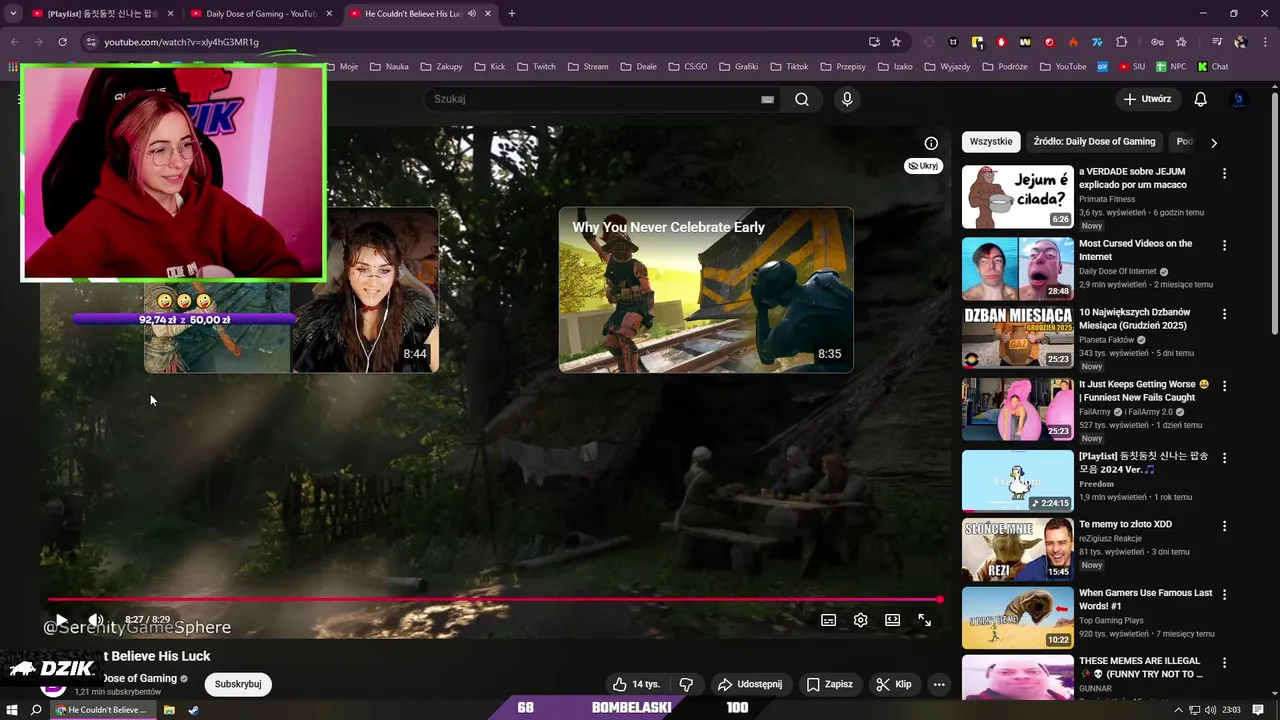Viewport: 1280px width, 720px height.
Task: Open the Kick bookmarks folder
Action: pyautogui.click(x=490, y=67)
